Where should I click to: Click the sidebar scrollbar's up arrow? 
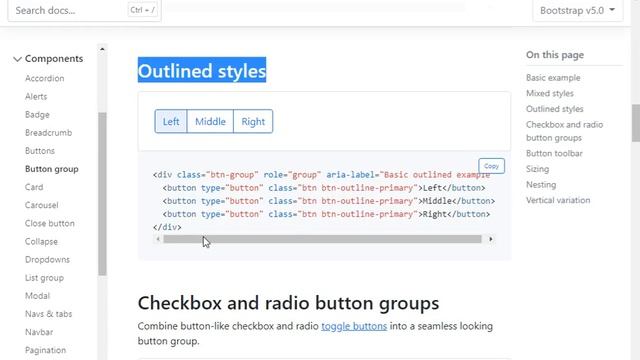(102, 49)
